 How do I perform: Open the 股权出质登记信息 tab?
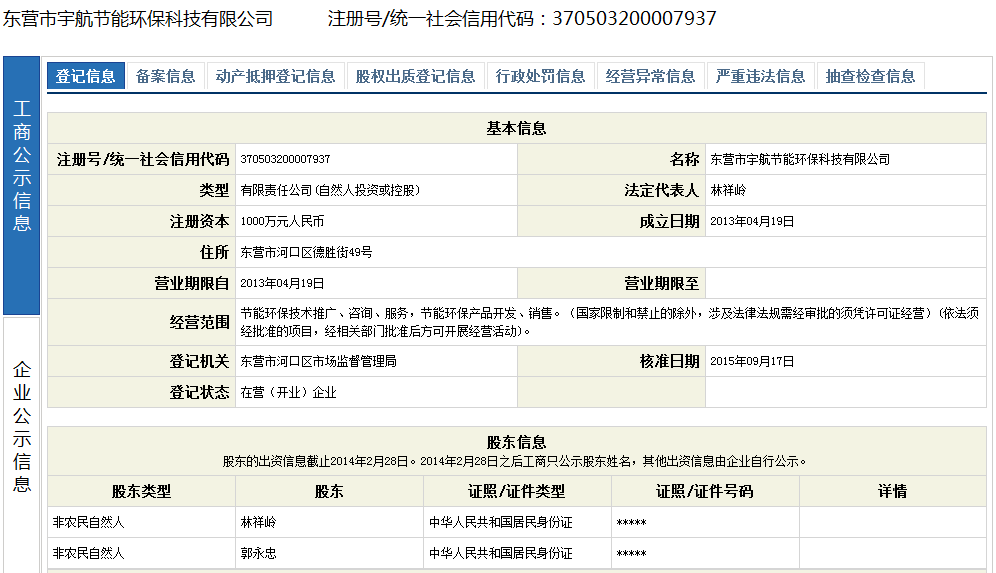(x=416, y=76)
